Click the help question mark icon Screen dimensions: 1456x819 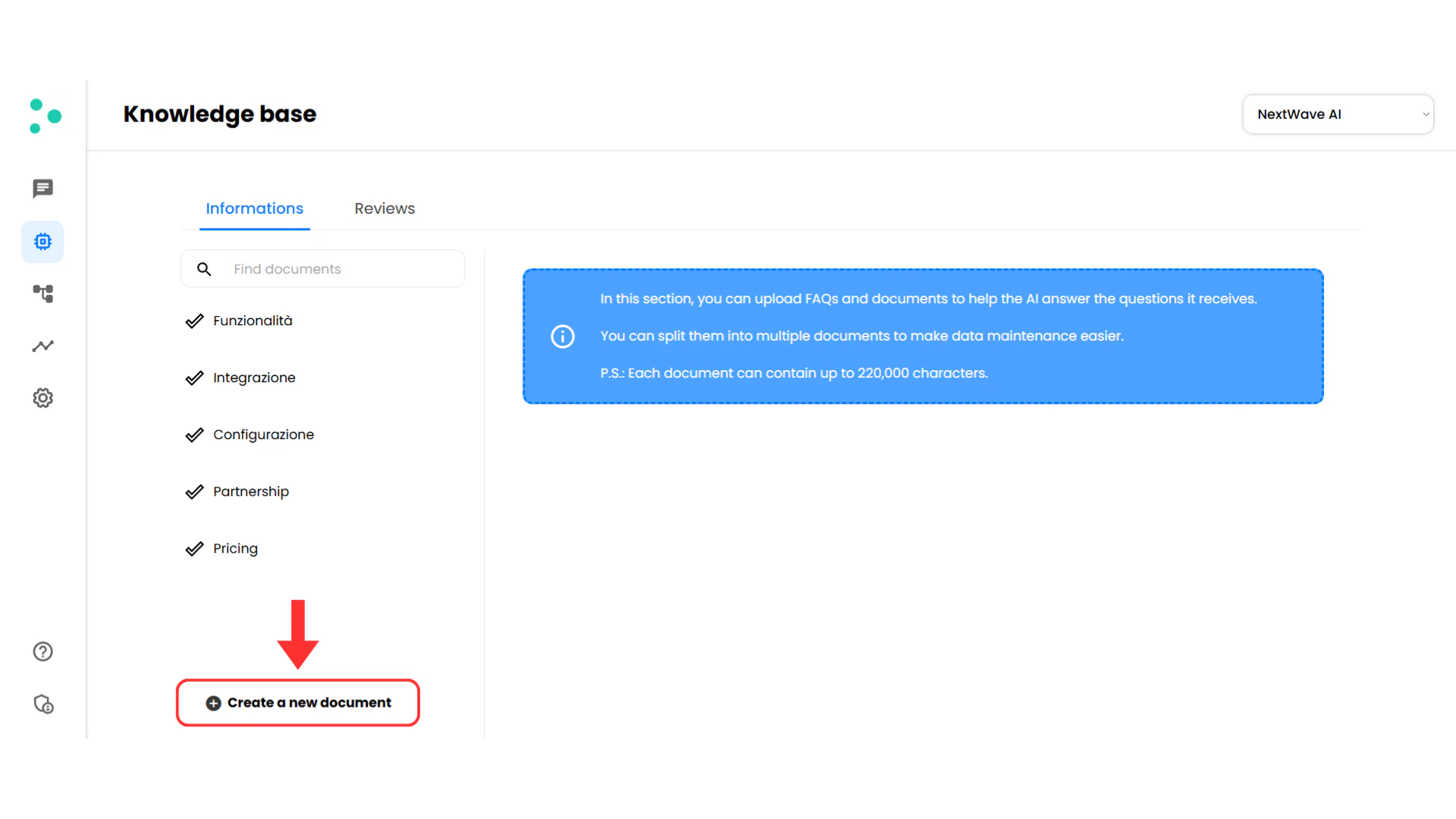pos(42,651)
